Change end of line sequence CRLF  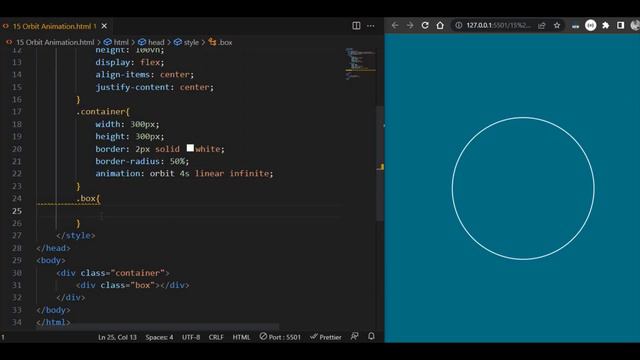point(216,337)
